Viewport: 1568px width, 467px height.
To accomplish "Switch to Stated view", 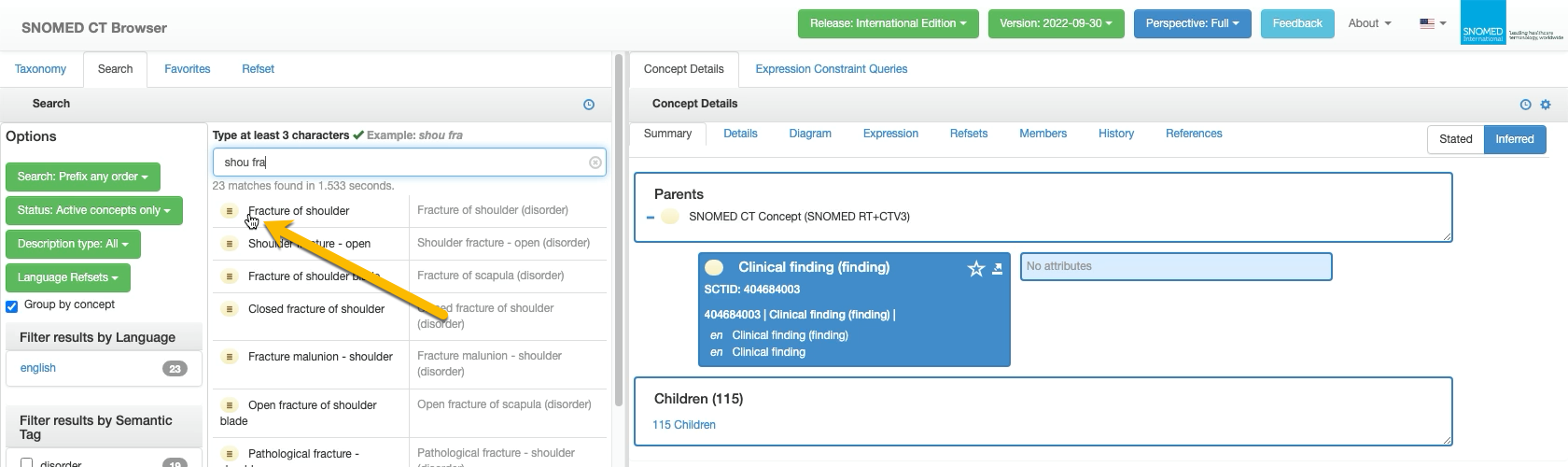I will pyautogui.click(x=1455, y=139).
